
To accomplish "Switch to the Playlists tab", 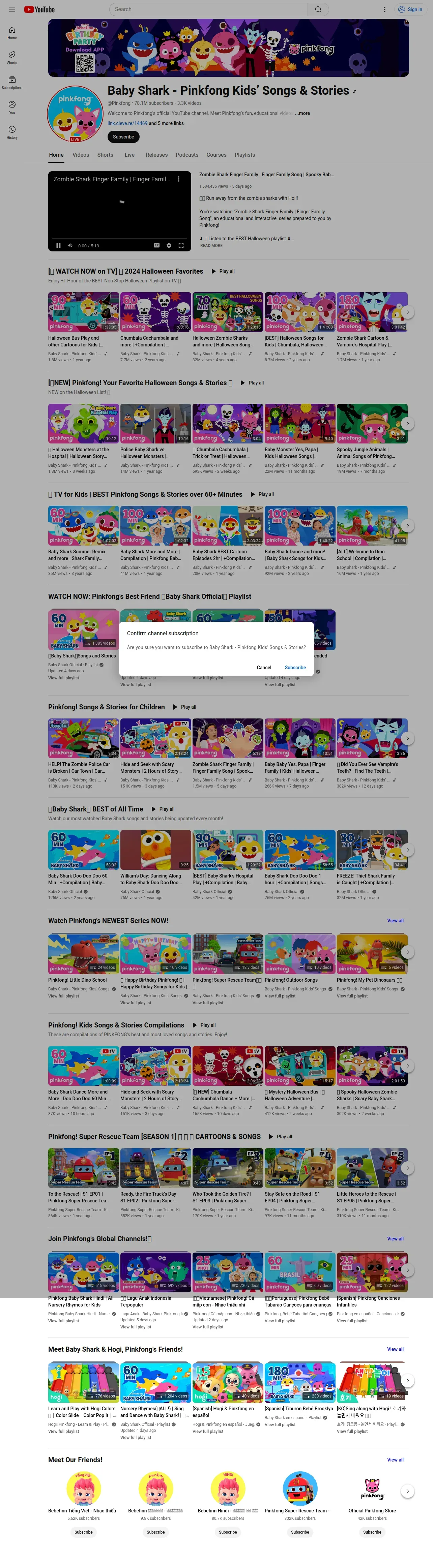I will point(245,155).
